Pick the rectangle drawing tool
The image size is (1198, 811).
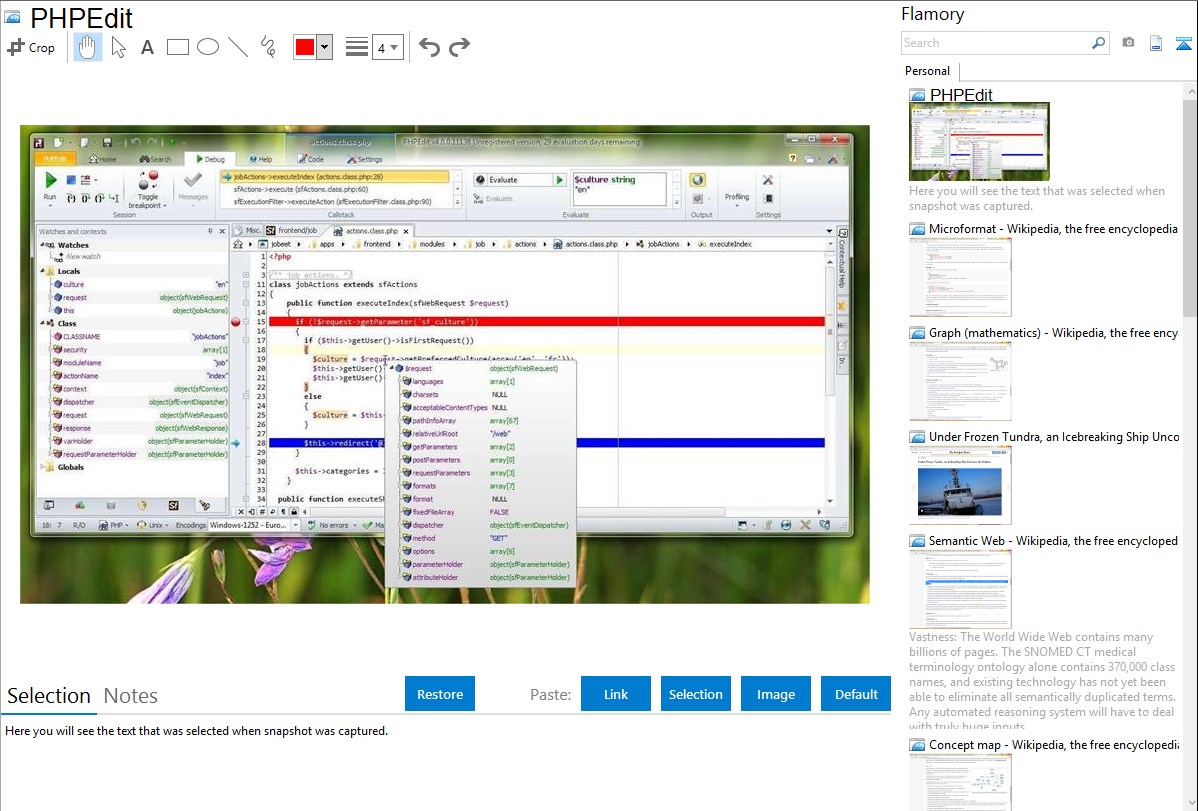point(177,47)
